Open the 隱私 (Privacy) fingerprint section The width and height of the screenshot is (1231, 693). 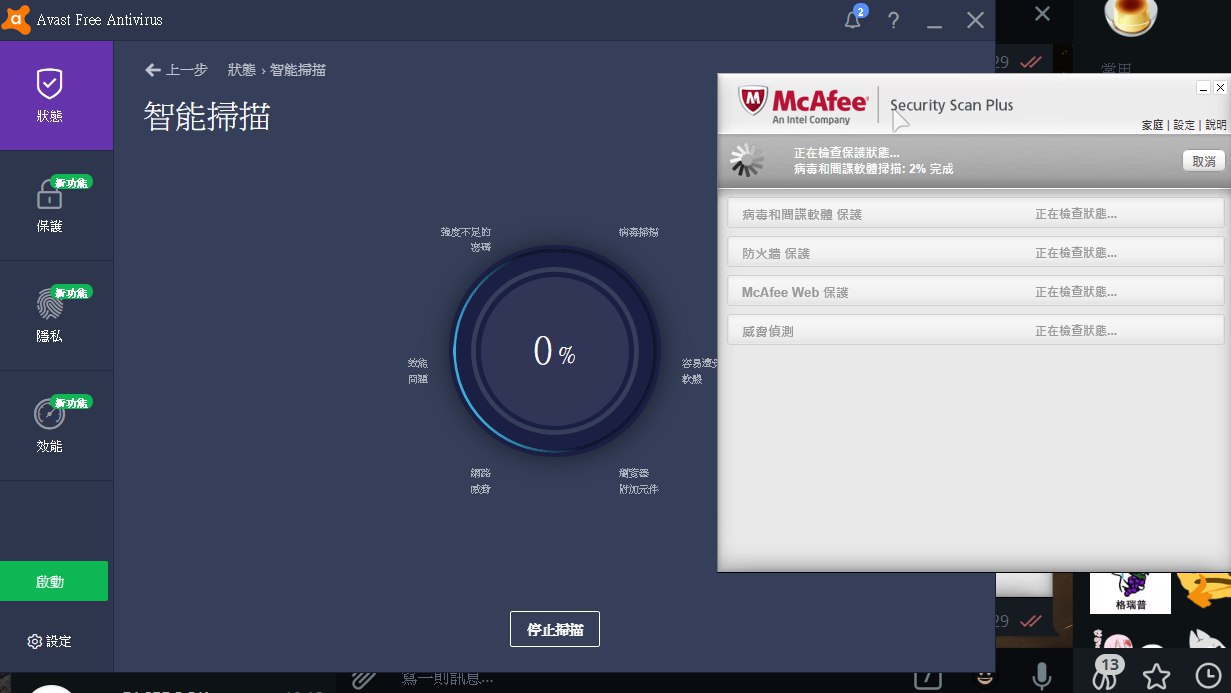[50, 316]
